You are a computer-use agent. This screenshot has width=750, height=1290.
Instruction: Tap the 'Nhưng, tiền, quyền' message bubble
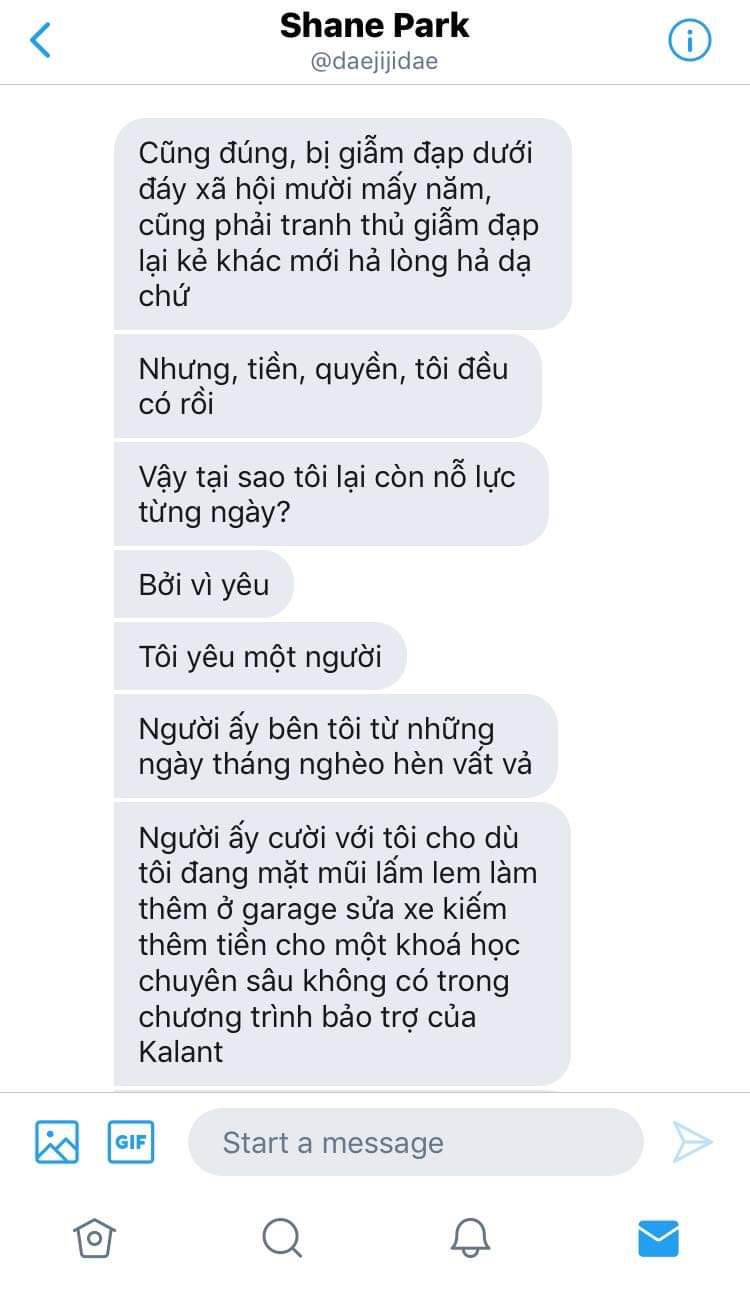click(327, 386)
